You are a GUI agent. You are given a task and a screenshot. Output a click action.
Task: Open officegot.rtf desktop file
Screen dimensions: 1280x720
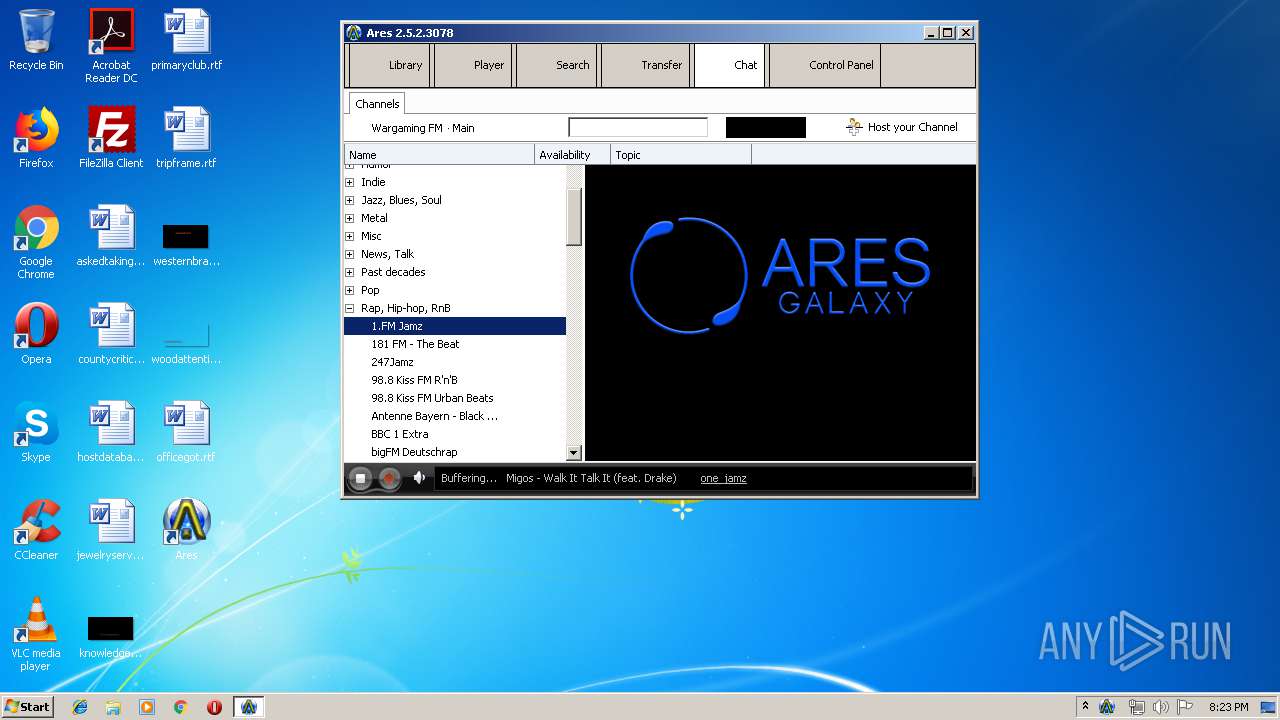(186, 432)
